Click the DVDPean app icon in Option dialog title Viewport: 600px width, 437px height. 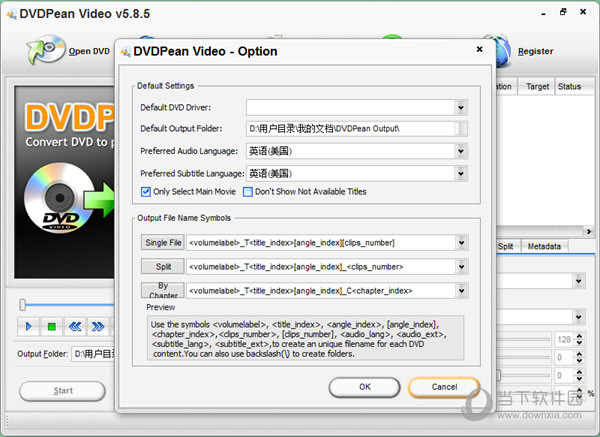pyautogui.click(x=126, y=52)
